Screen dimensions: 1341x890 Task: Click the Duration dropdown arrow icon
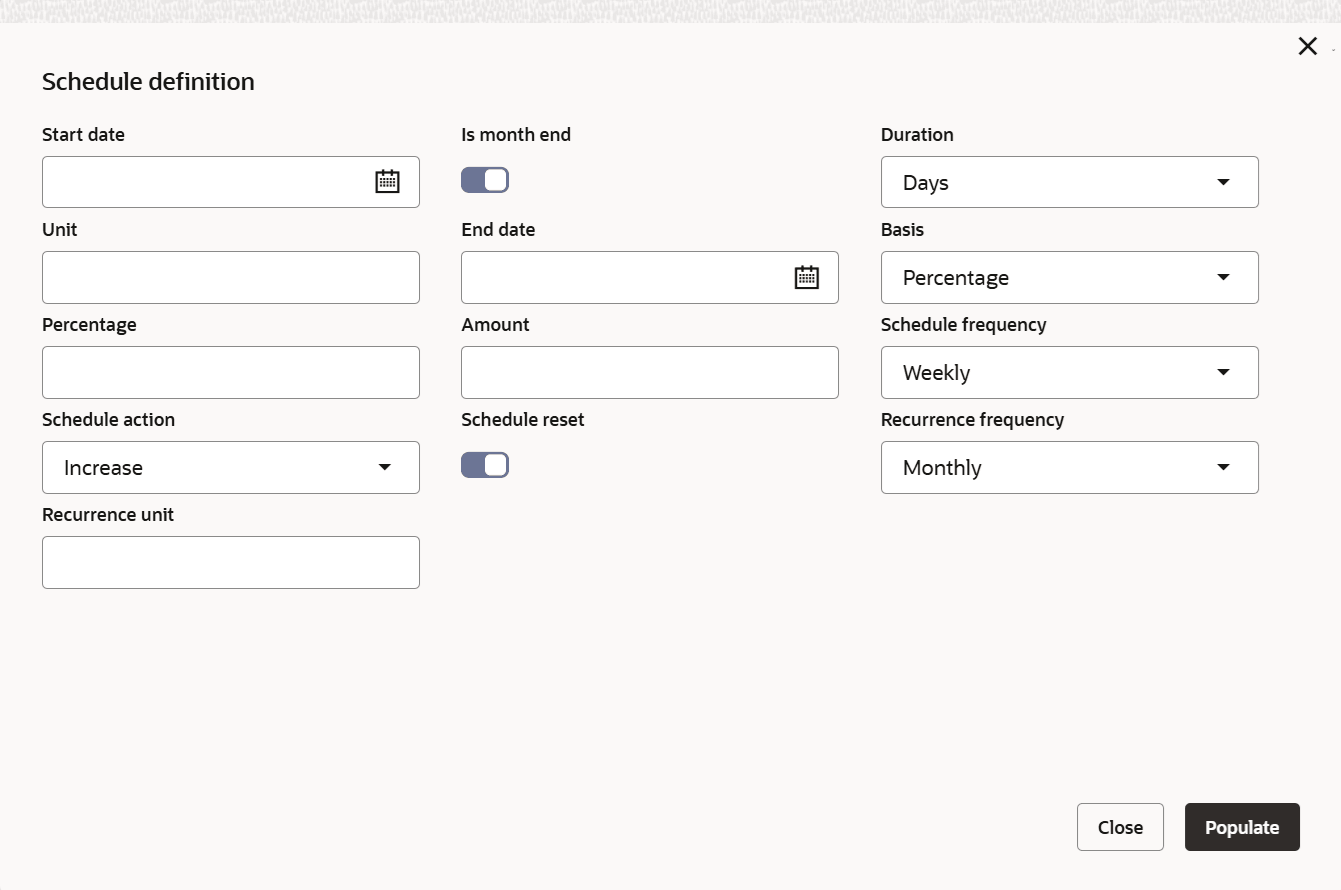tap(1223, 182)
